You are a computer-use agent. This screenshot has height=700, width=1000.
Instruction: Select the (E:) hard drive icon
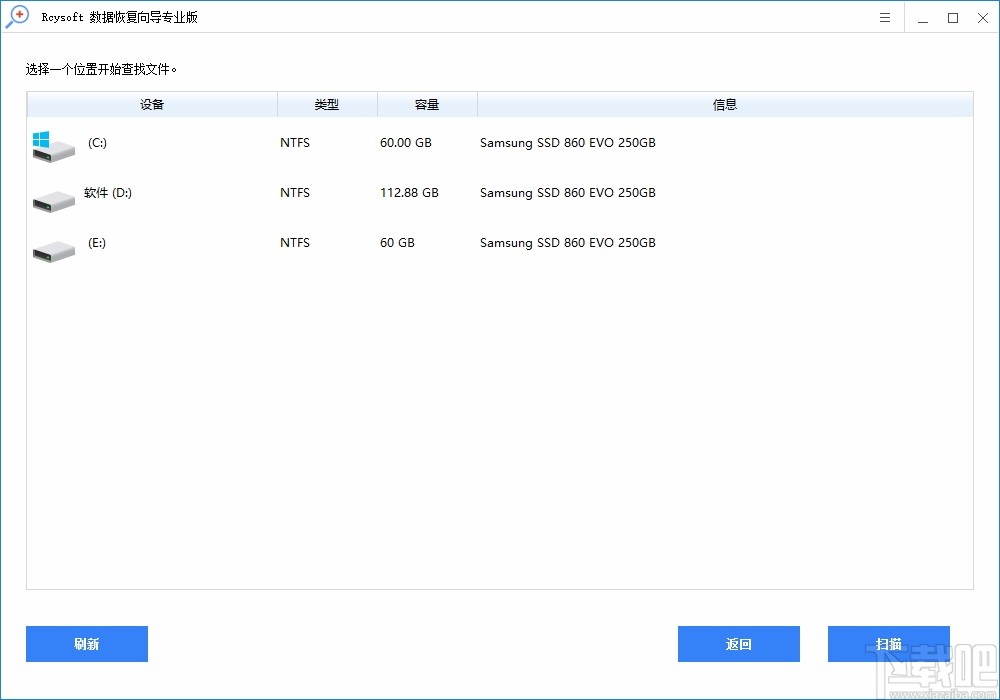tap(52, 248)
